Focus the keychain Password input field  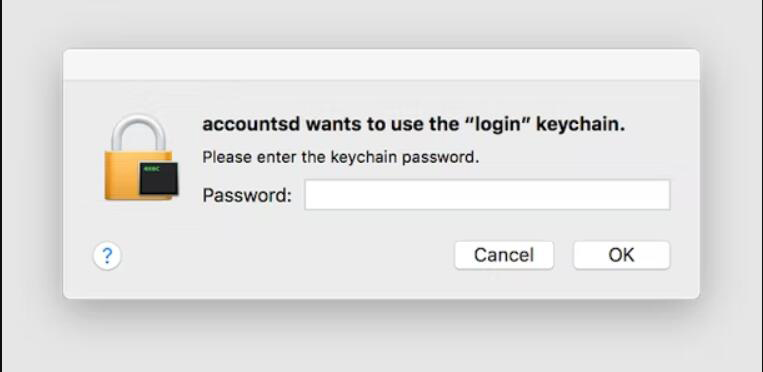click(487, 195)
